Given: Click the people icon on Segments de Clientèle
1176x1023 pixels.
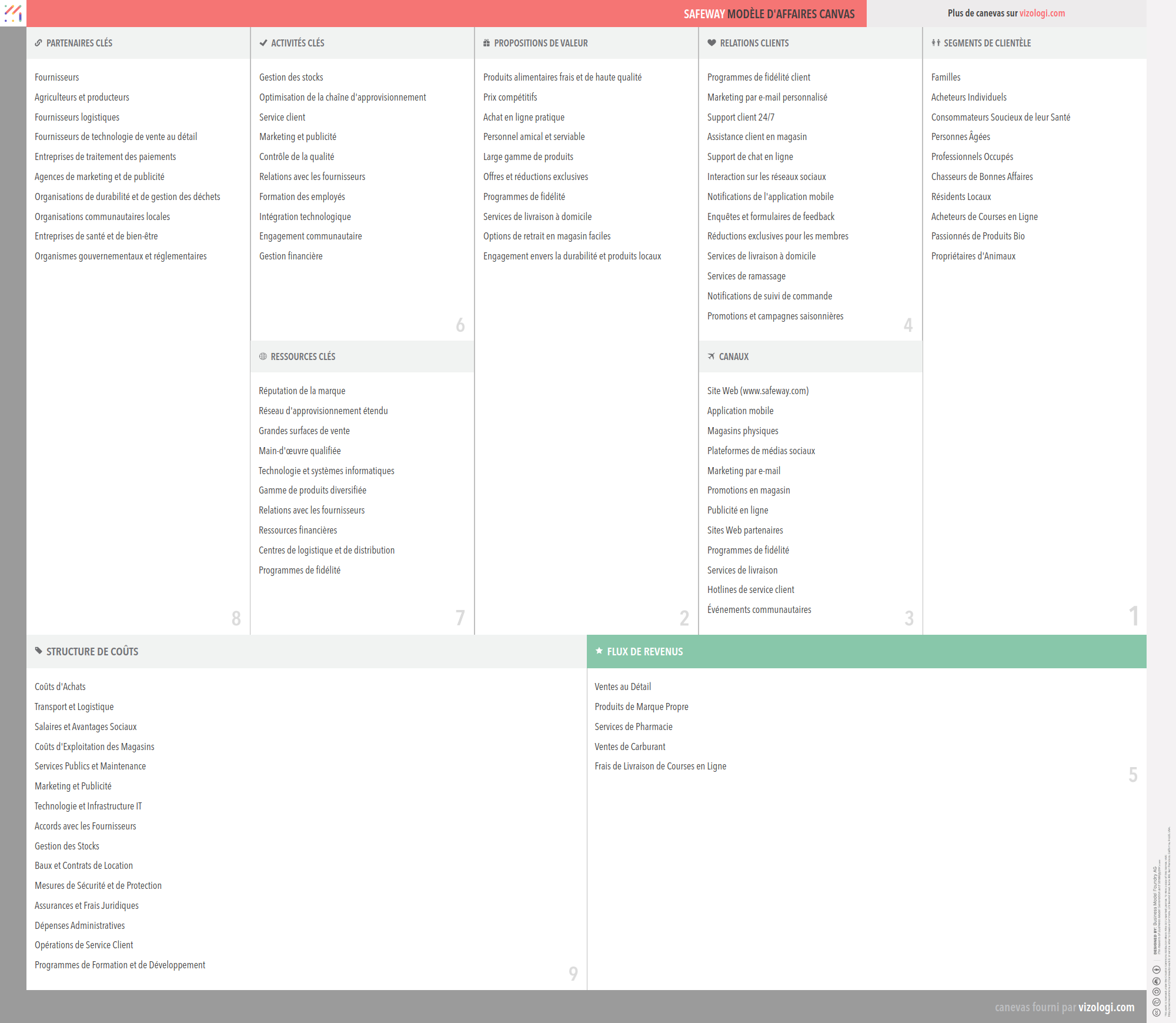Looking at the screenshot, I should 936,43.
